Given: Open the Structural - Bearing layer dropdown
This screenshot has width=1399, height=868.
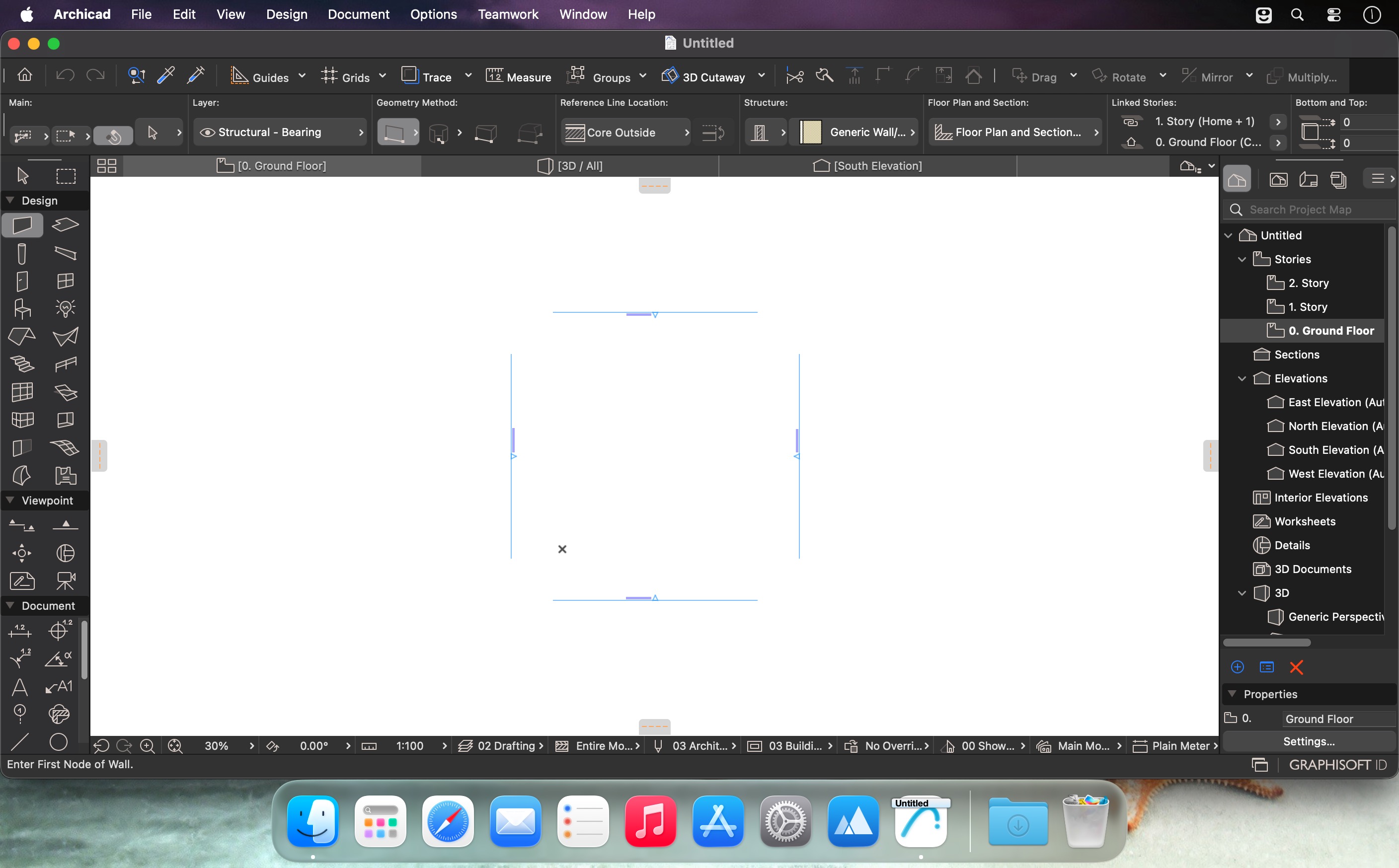Looking at the screenshot, I should coord(280,133).
